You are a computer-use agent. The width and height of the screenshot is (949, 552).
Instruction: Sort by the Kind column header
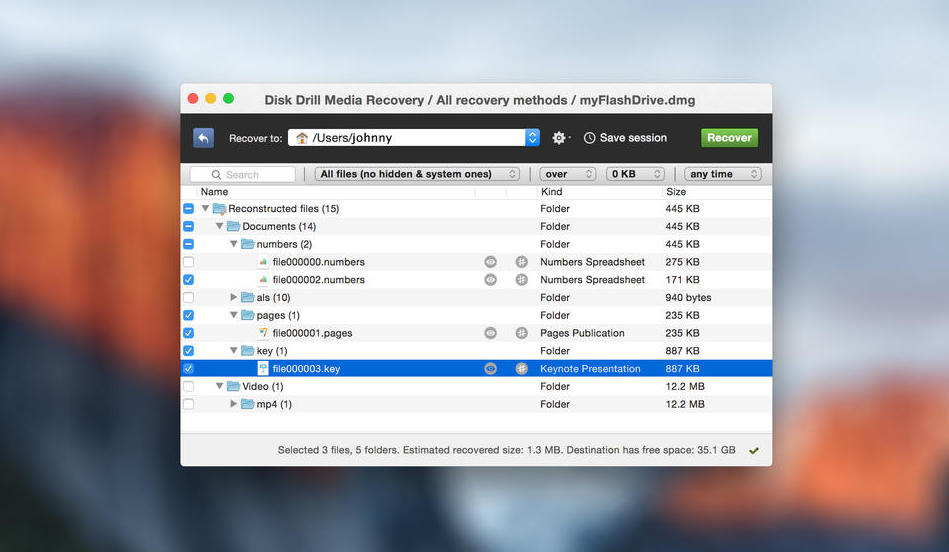tap(551, 192)
